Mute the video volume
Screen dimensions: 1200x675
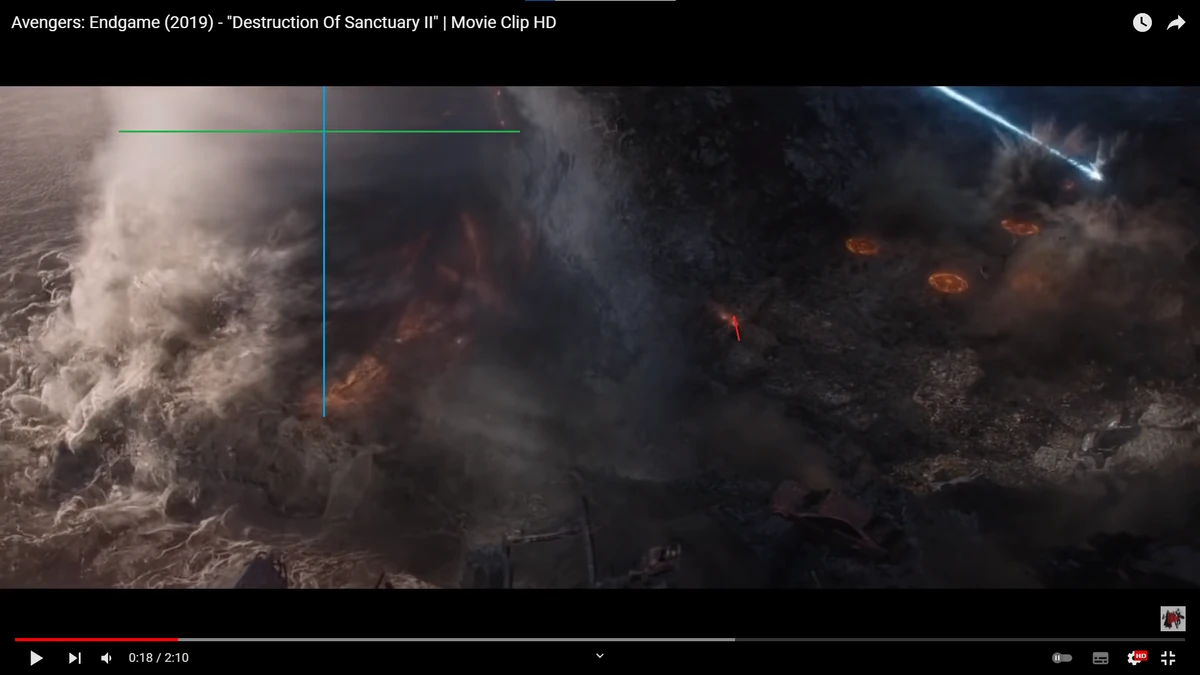[106, 658]
